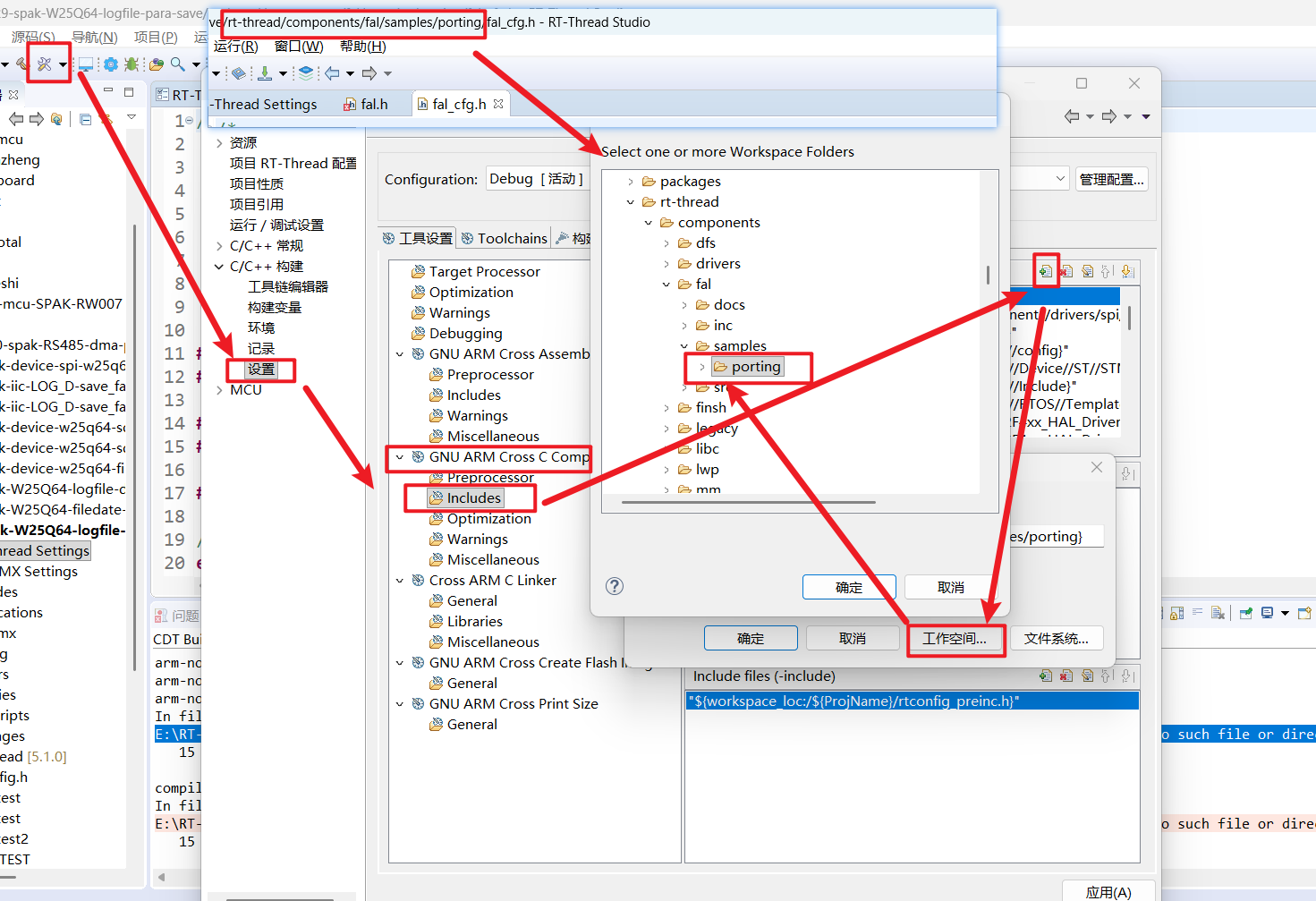
Task: Click the 管理配置... button
Action: click(1111, 179)
